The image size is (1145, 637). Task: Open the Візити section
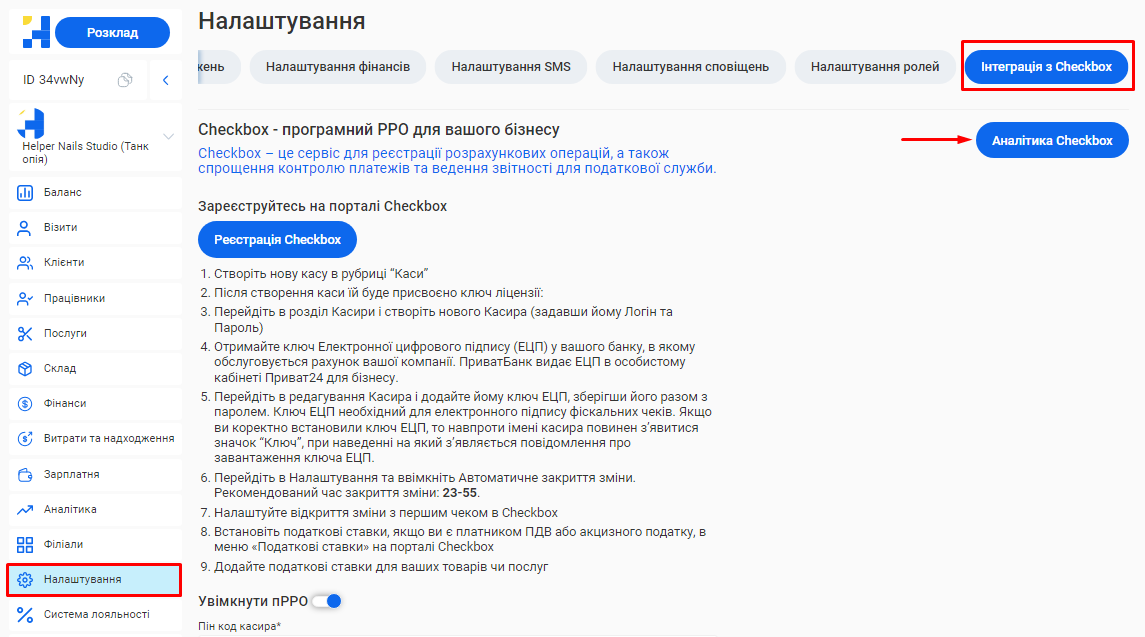(x=60, y=228)
